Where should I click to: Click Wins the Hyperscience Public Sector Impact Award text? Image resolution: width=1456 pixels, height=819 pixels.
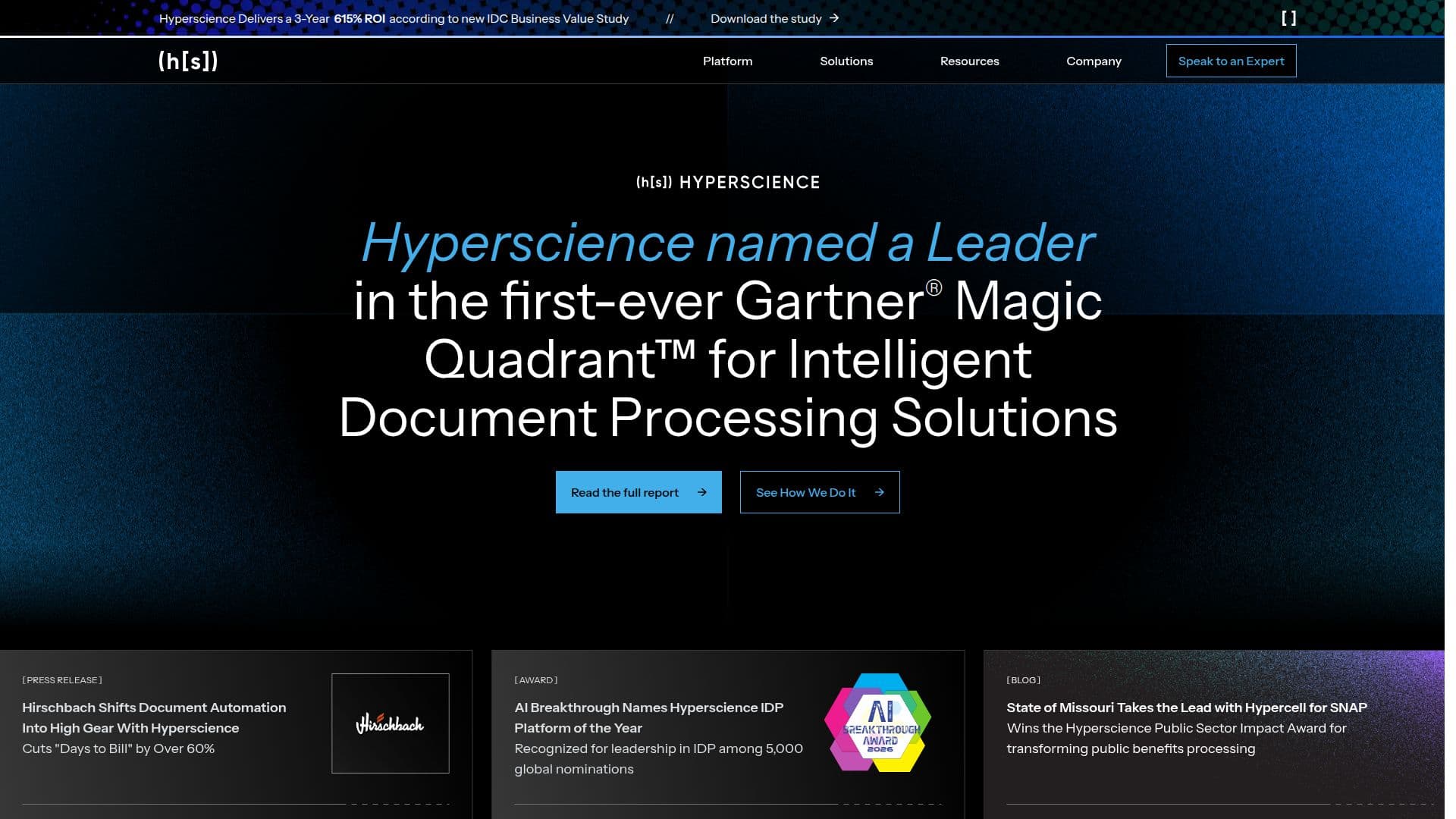click(x=1176, y=738)
